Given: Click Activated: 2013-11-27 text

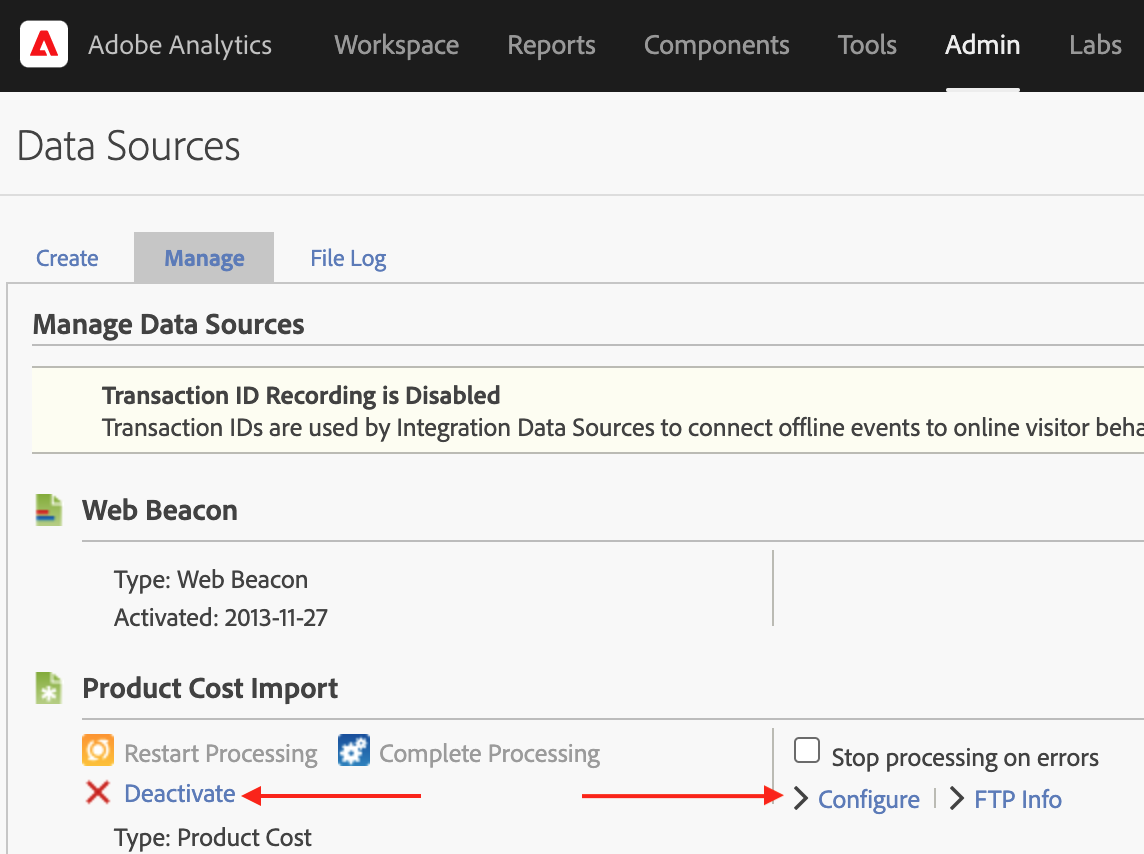Looking at the screenshot, I should (220, 618).
